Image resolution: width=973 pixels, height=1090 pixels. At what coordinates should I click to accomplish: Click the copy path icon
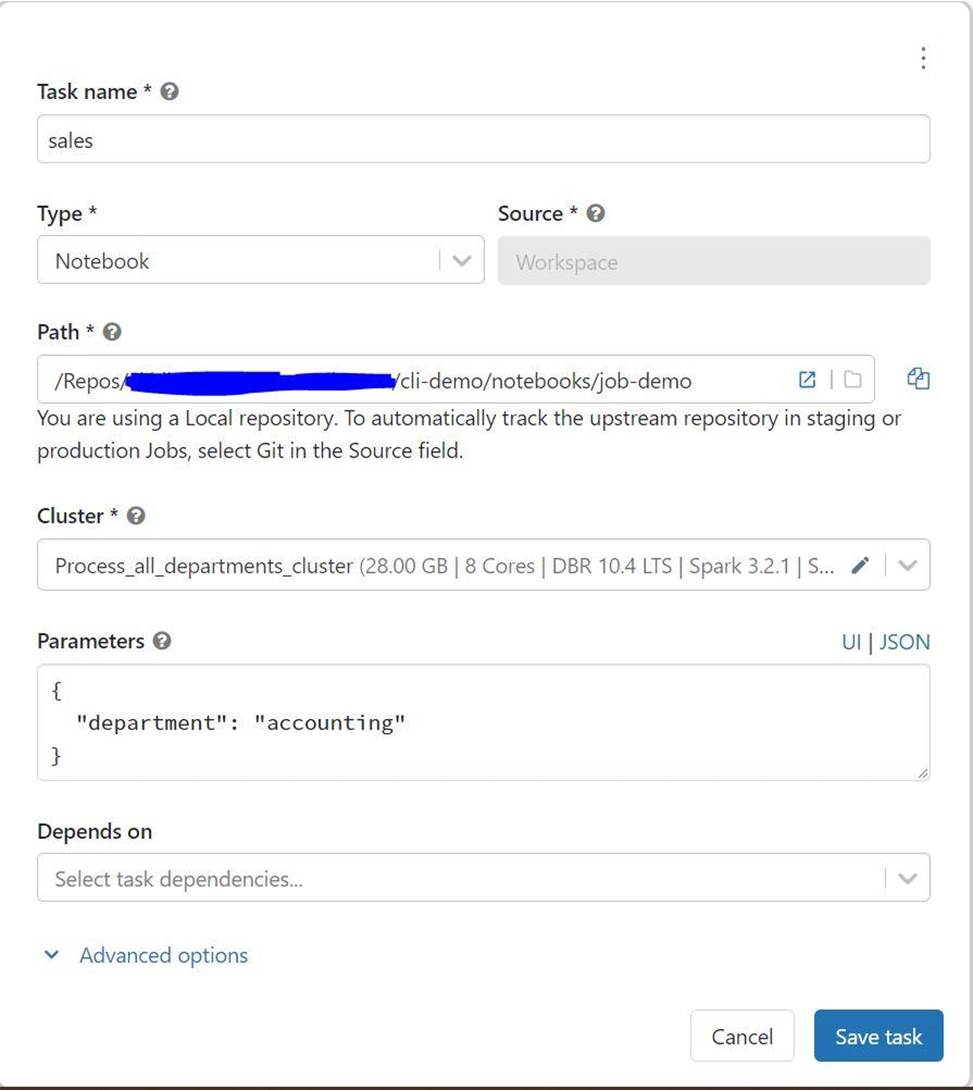[x=918, y=378]
